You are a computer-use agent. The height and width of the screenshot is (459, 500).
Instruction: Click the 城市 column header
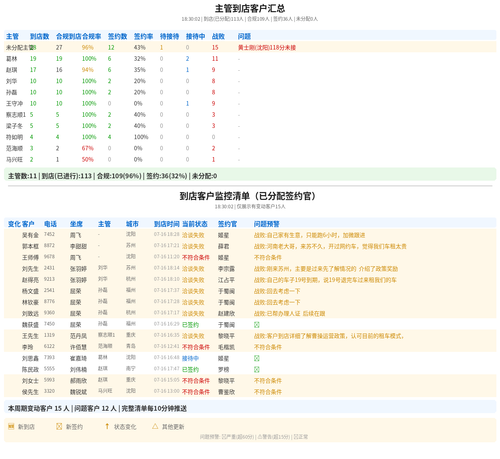pos(132,224)
